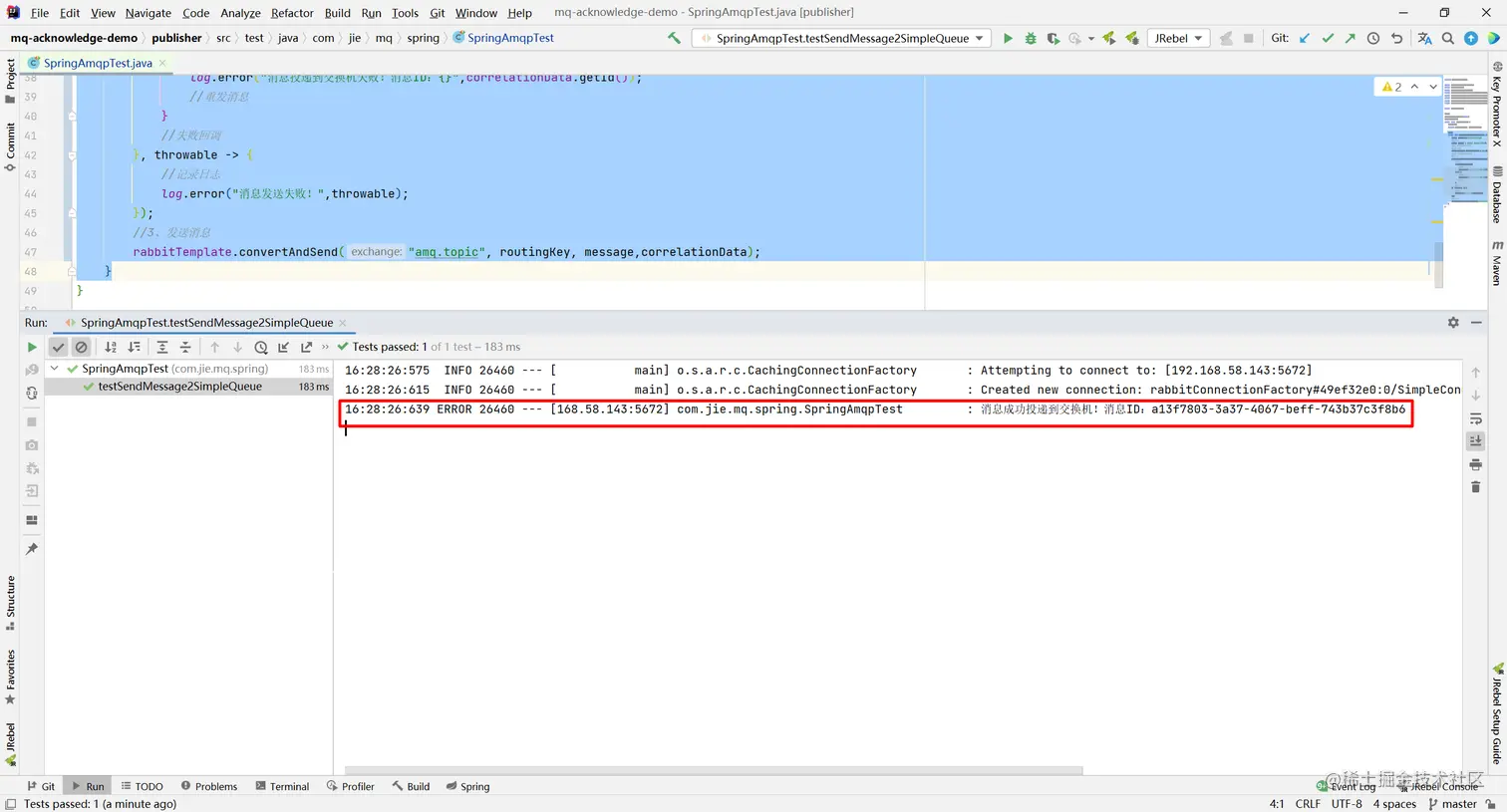Collapse the SpringAmqpTest tree node

pyautogui.click(x=55, y=369)
